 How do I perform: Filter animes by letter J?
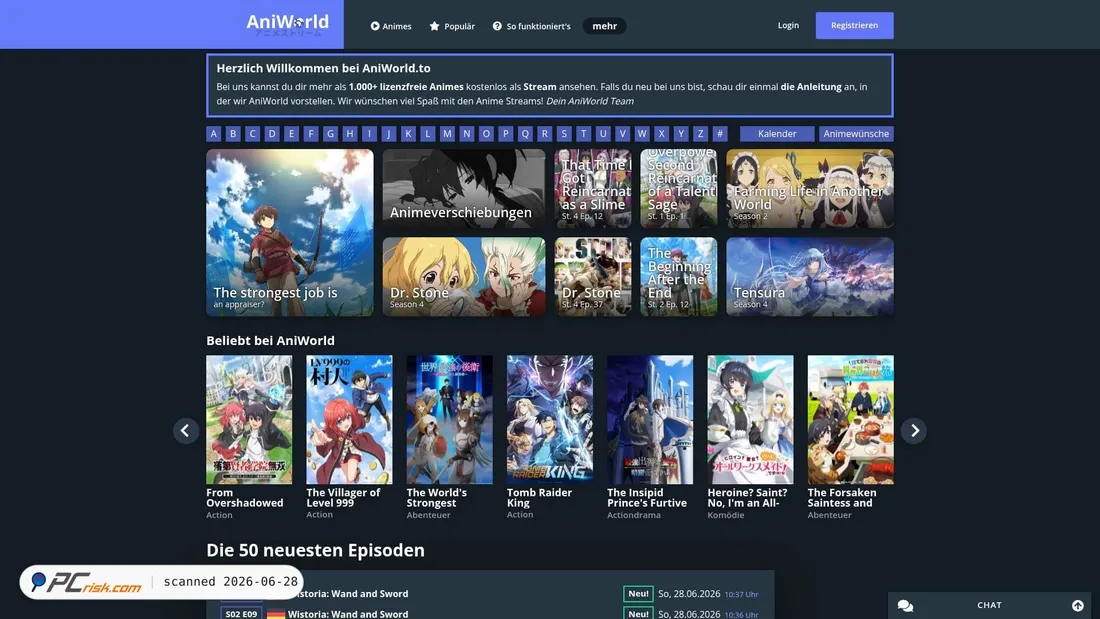tap(389, 133)
